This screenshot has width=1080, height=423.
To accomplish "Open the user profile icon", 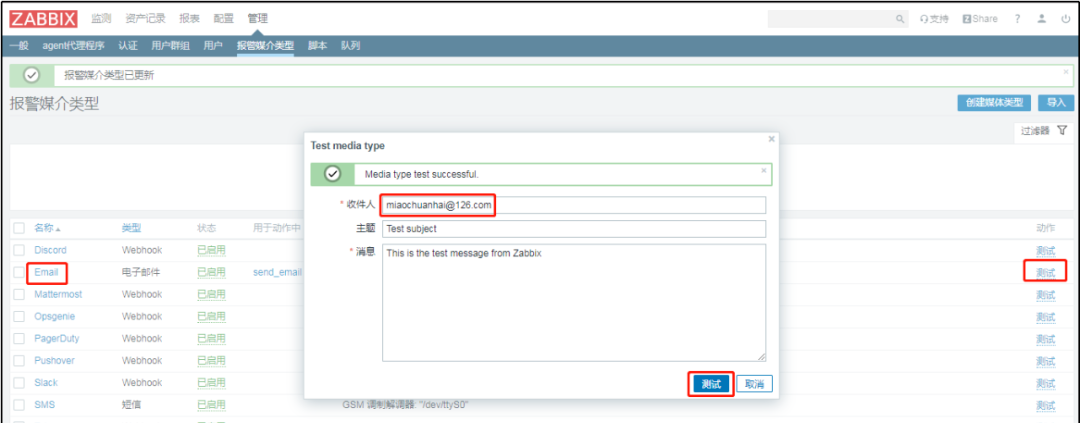I will [1042, 19].
